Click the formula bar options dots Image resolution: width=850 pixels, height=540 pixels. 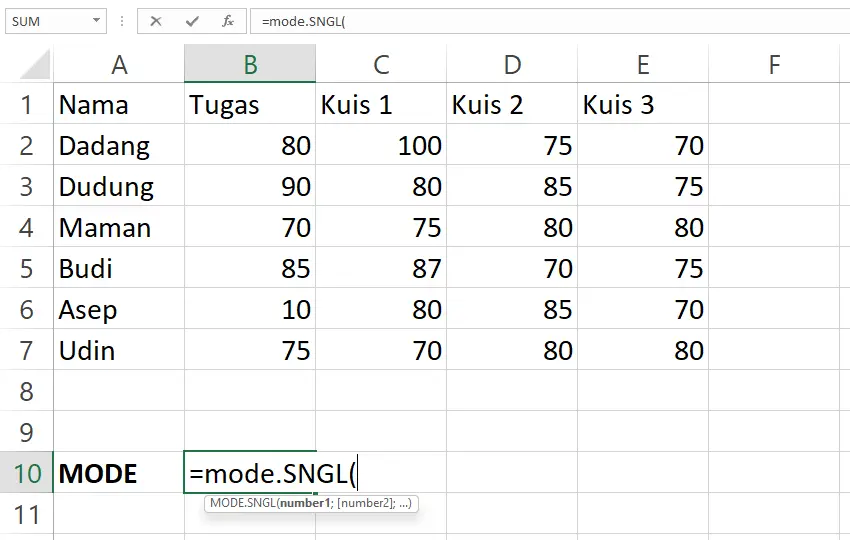[122, 21]
